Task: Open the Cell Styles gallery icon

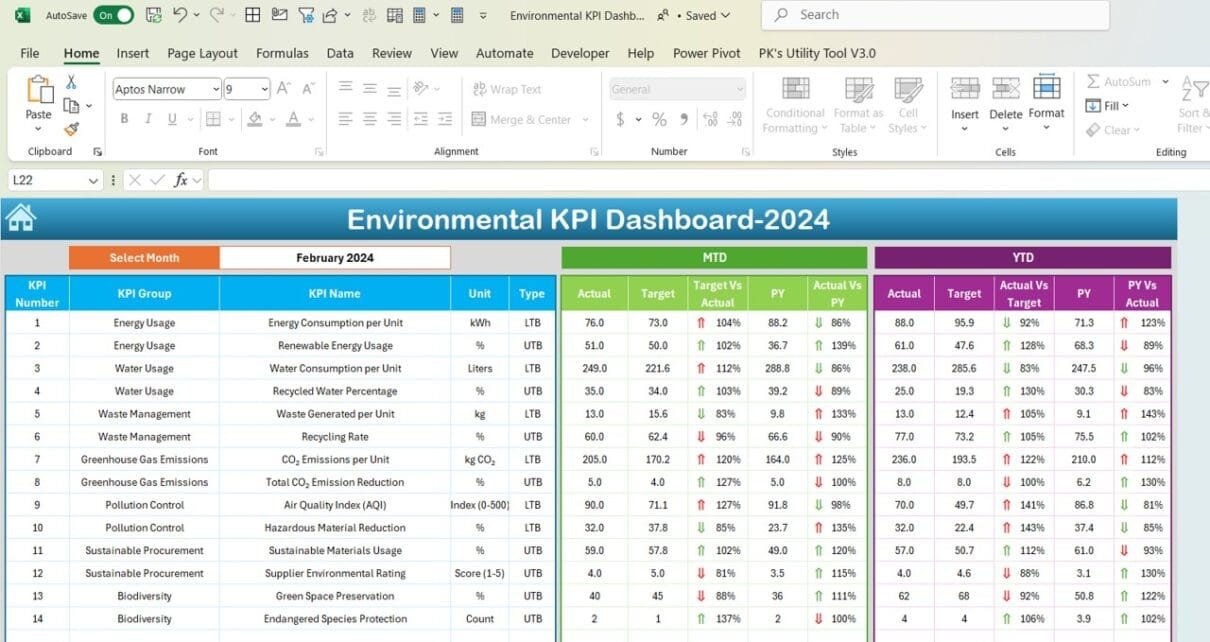Action: (x=907, y=100)
